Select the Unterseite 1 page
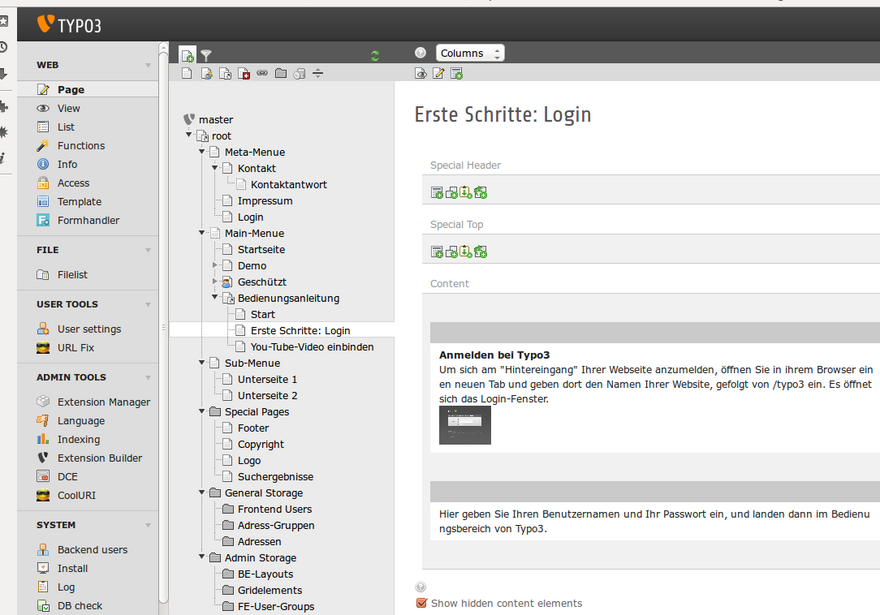 tap(267, 379)
